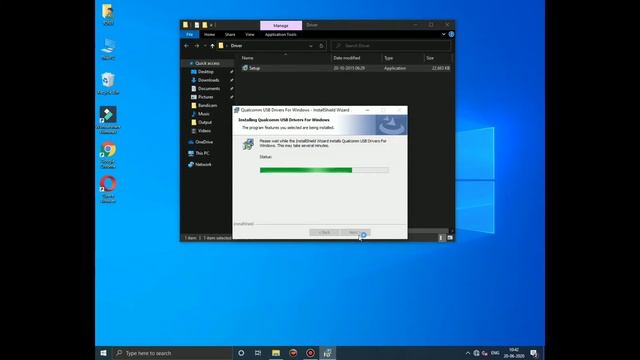Select This PC in the navigation pane
The height and width of the screenshot is (360, 640).
coord(202,153)
